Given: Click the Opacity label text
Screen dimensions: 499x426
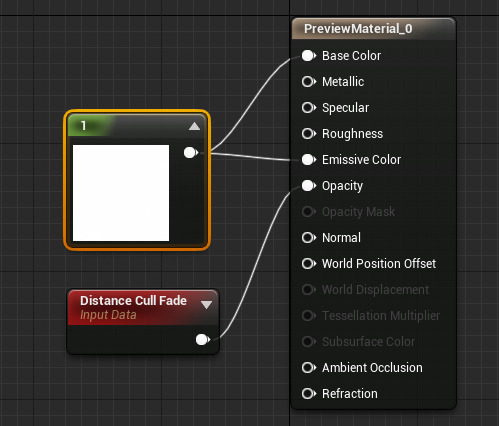Looking at the screenshot, I should coord(342,186).
